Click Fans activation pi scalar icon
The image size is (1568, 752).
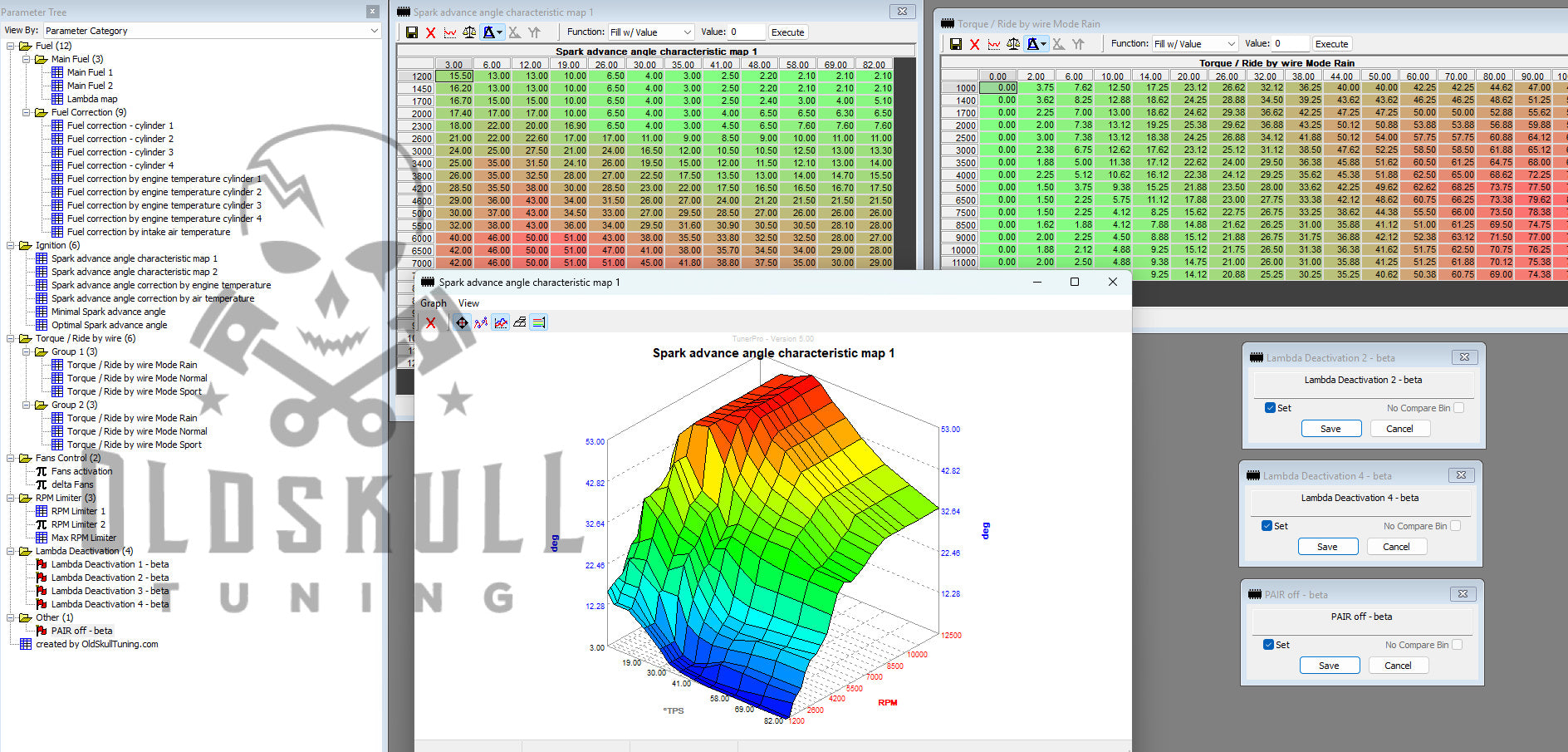click(x=42, y=471)
